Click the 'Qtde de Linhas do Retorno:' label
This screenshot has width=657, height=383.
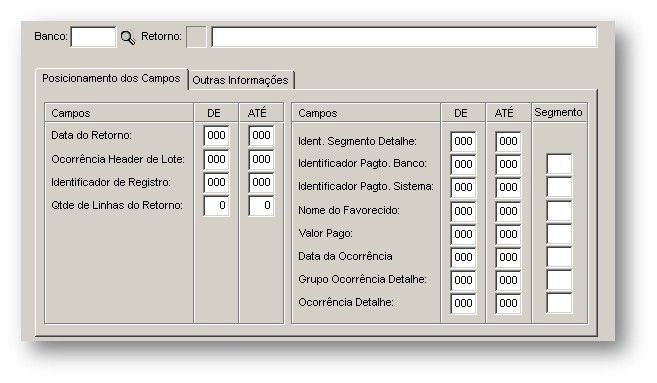coord(117,205)
